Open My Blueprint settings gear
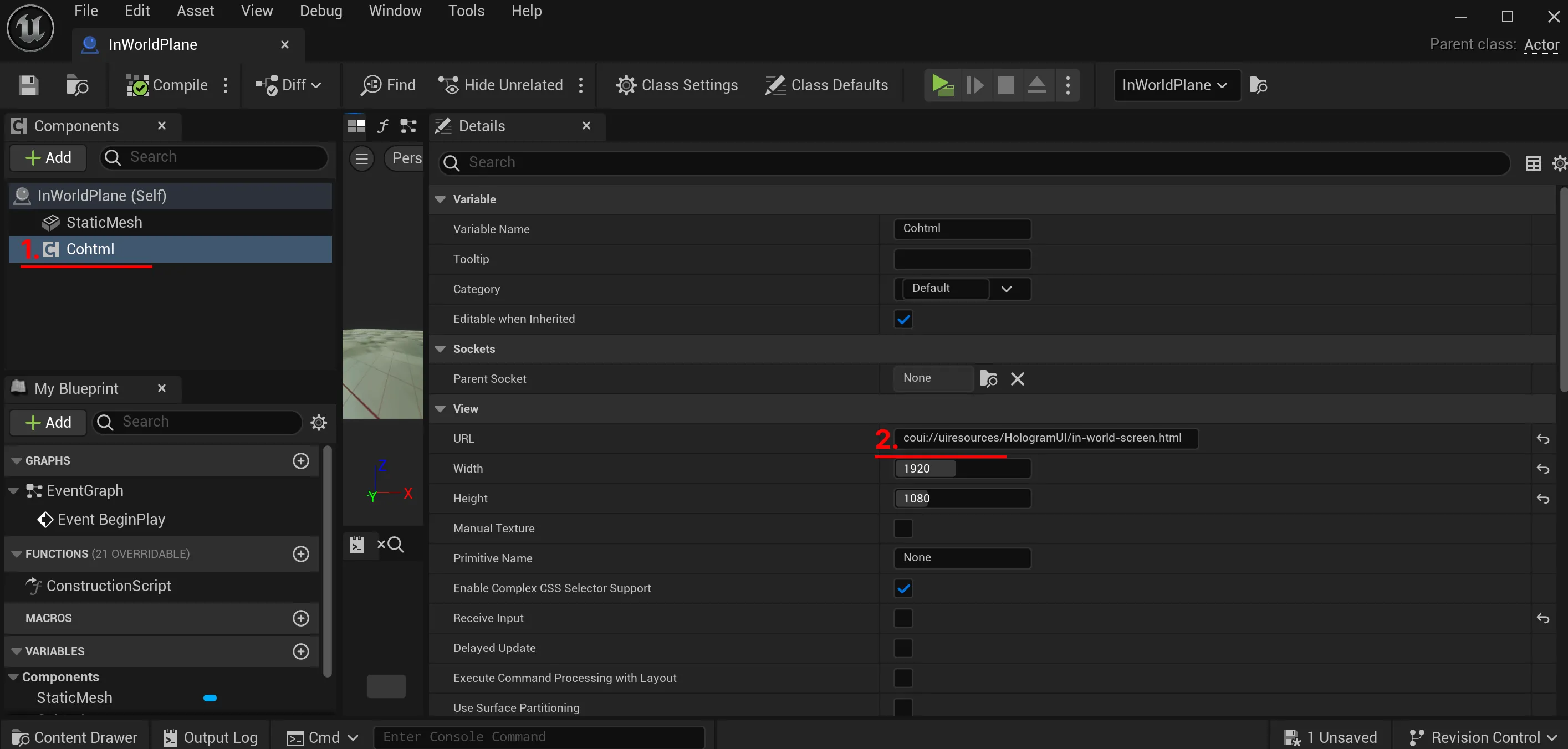The height and width of the screenshot is (749, 1568). [318, 422]
